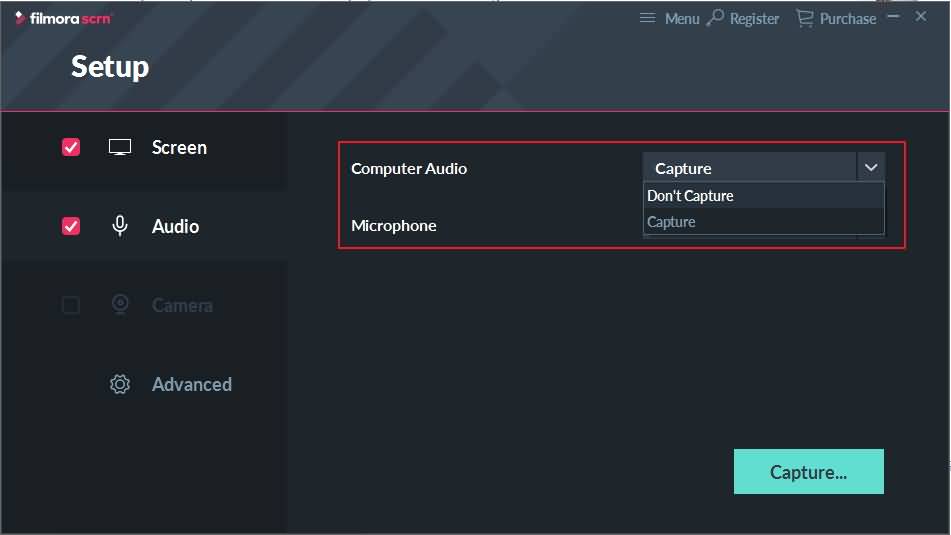Click the Purchase shopping cart icon
The width and height of the screenshot is (951, 535).
click(x=804, y=18)
